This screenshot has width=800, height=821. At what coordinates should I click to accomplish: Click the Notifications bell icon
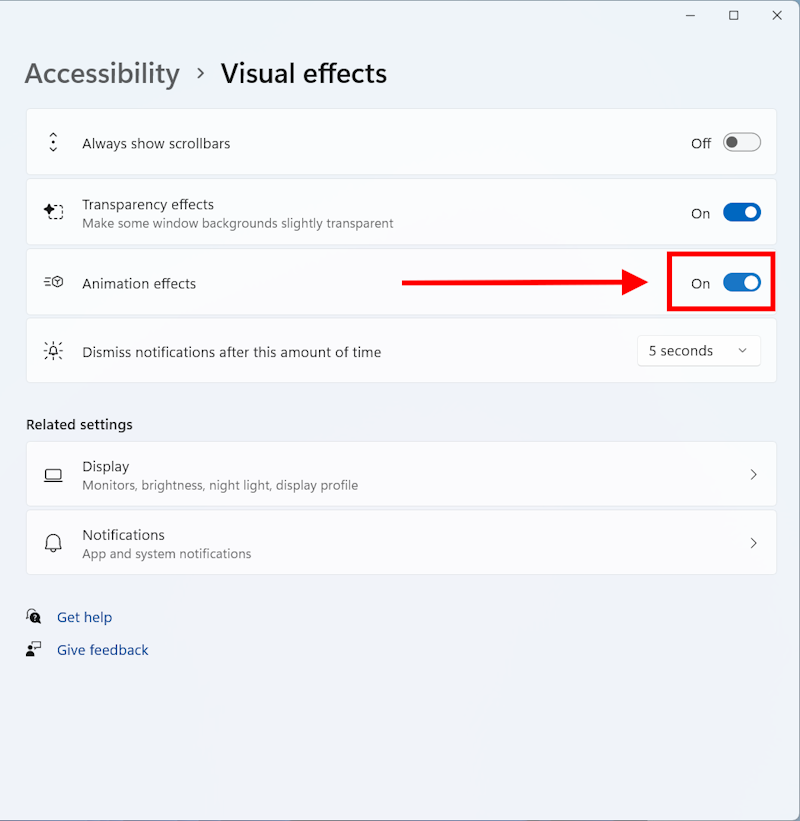click(54, 543)
